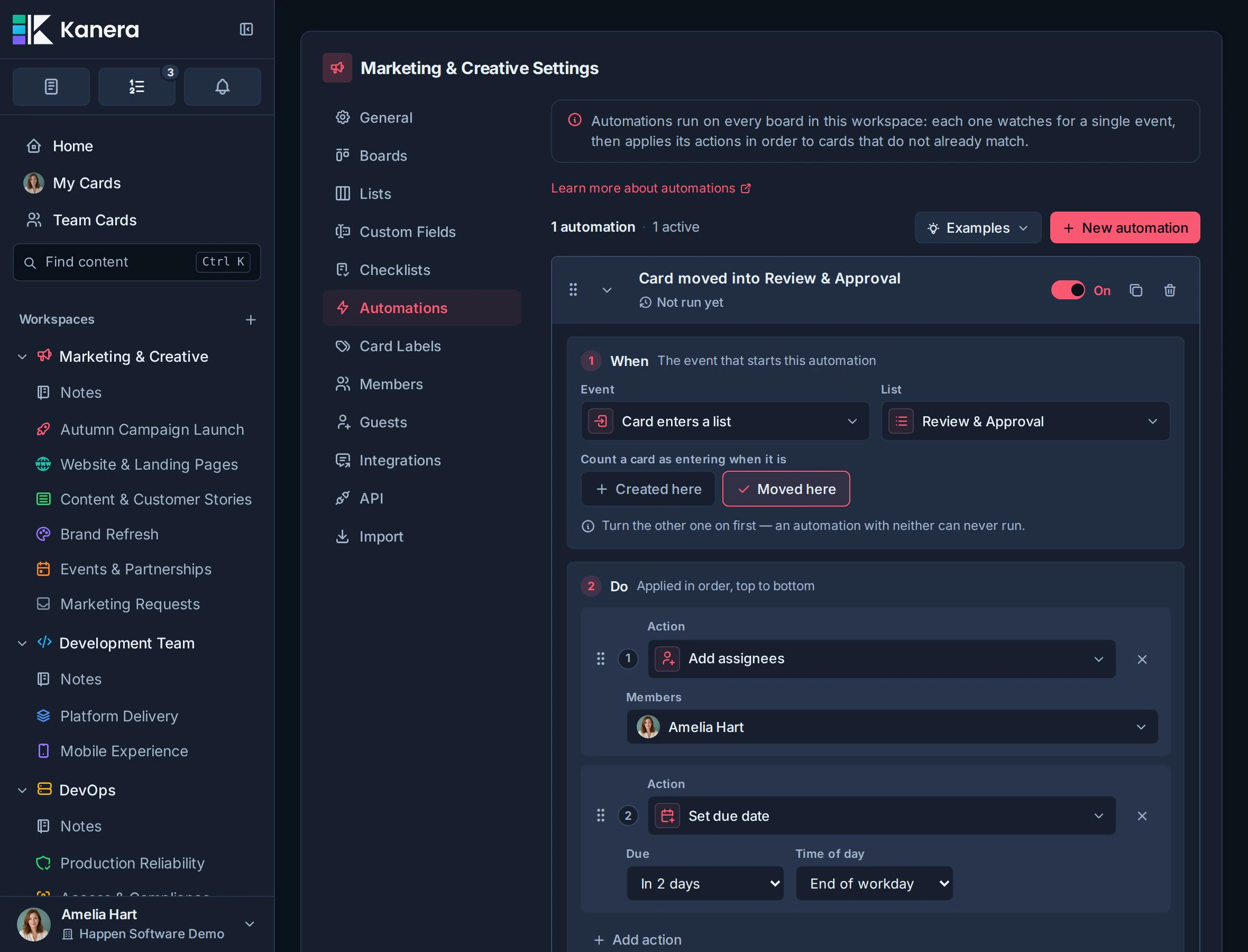Open the Set due date action dropdown
This screenshot has width=1248, height=952.
pyautogui.click(x=882, y=816)
